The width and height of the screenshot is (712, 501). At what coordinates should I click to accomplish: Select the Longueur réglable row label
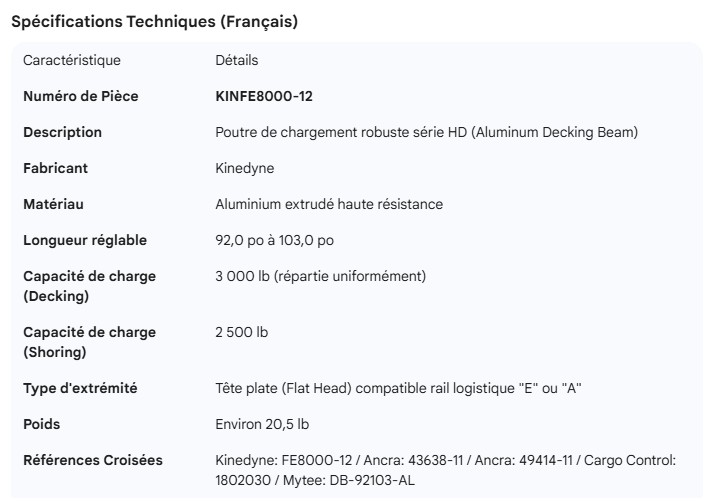[85, 240]
